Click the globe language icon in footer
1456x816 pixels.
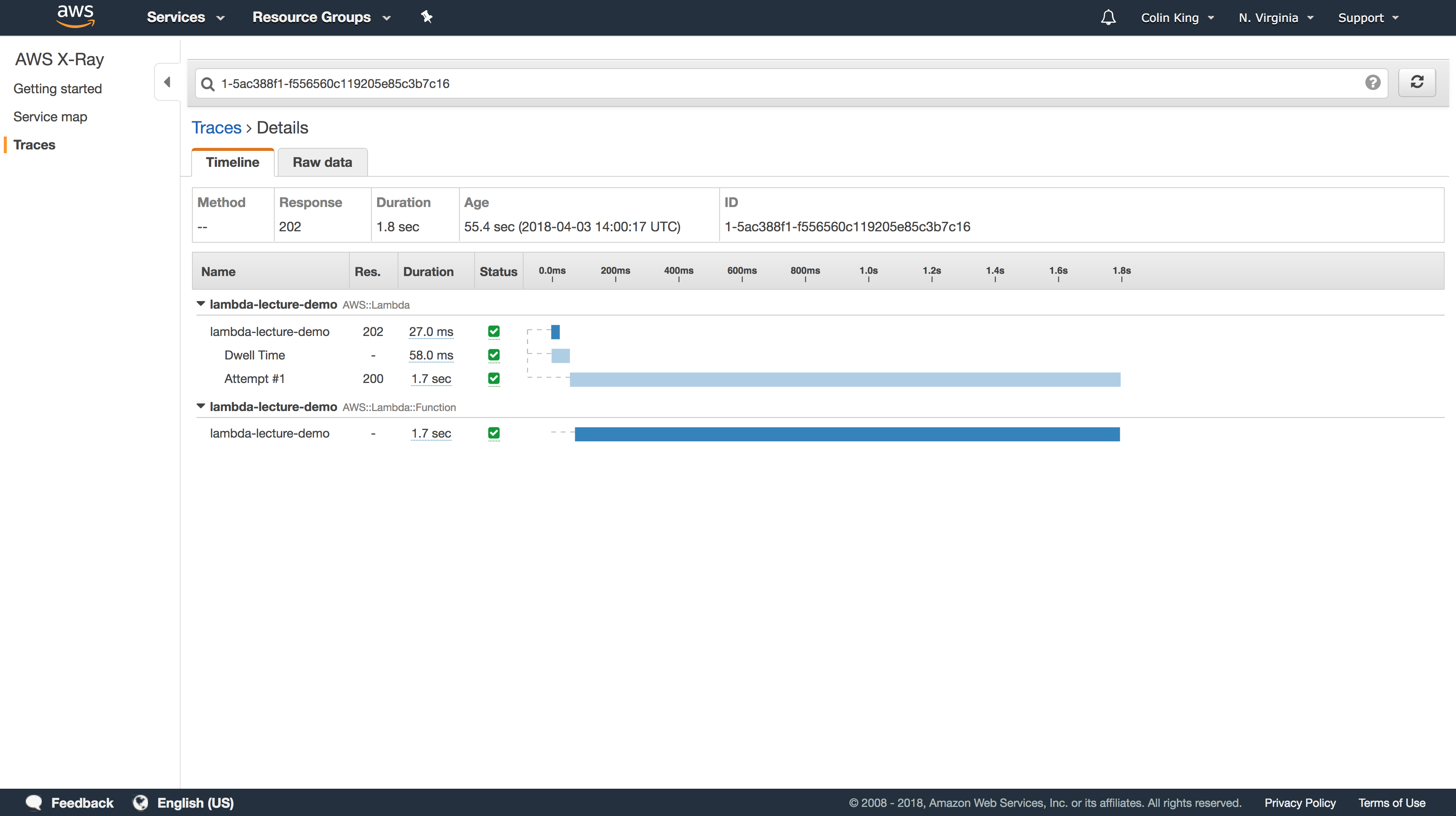(x=140, y=802)
